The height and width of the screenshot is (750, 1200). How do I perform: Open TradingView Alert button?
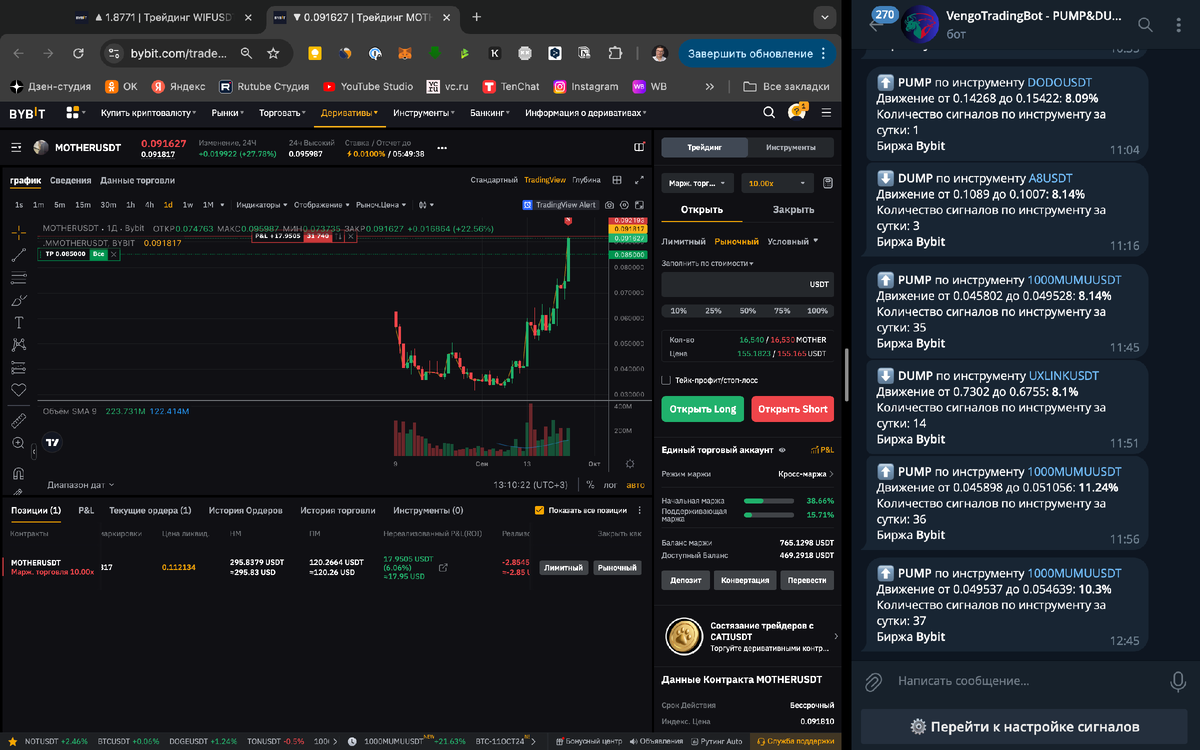[x=560, y=205]
